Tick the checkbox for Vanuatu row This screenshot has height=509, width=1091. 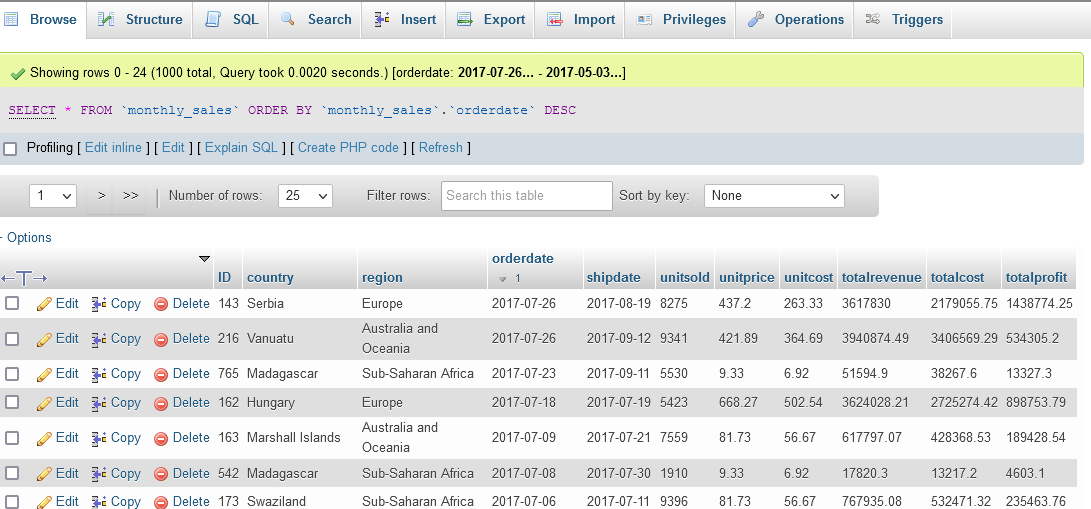[12, 339]
